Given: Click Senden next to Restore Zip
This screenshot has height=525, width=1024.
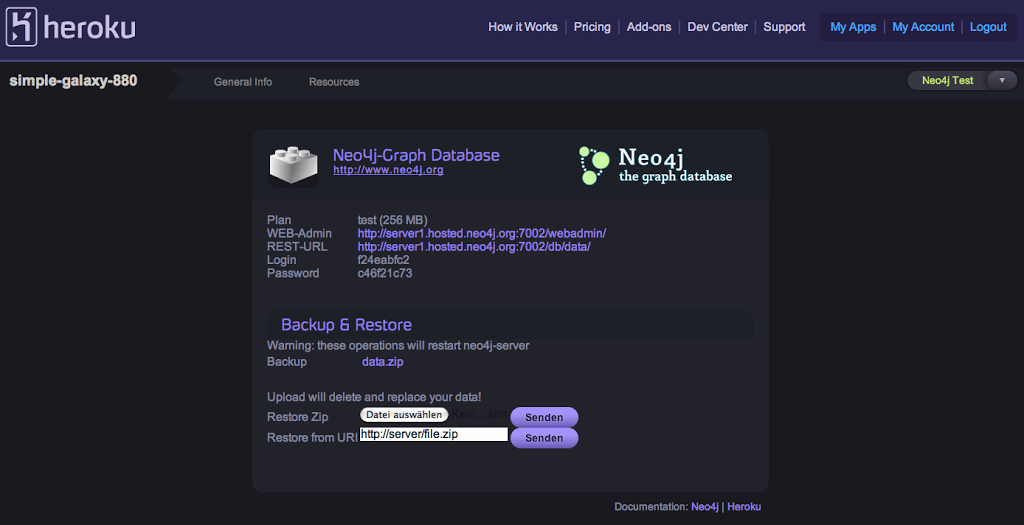Looking at the screenshot, I should pyautogui.click(x=544, y=417).
